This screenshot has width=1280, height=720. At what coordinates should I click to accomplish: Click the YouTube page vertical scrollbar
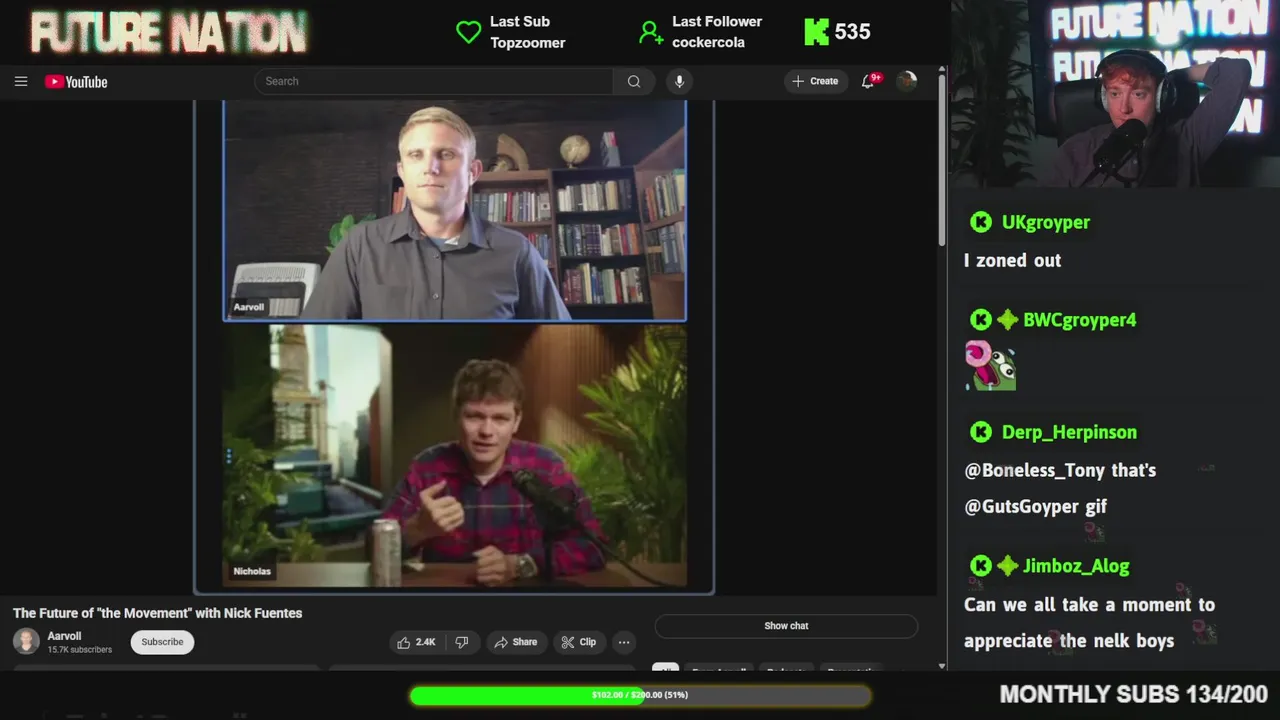pyautogui.click(x=942, y=160)
